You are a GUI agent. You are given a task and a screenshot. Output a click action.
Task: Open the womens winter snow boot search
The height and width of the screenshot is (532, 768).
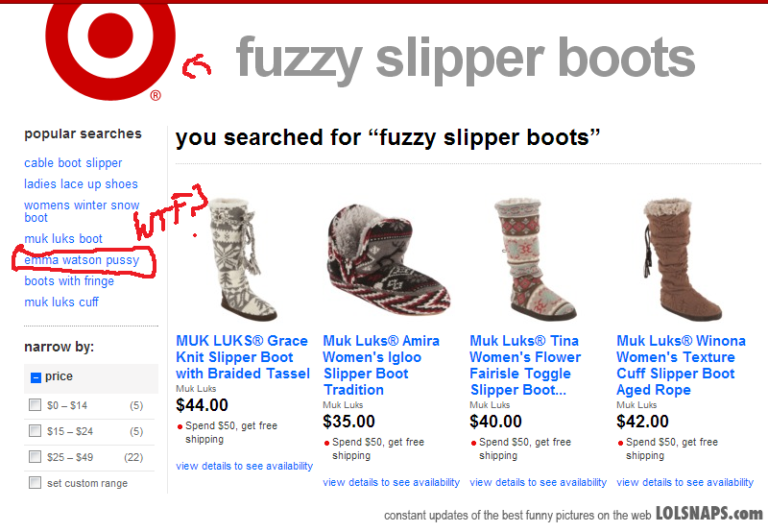tap(82, 211)
